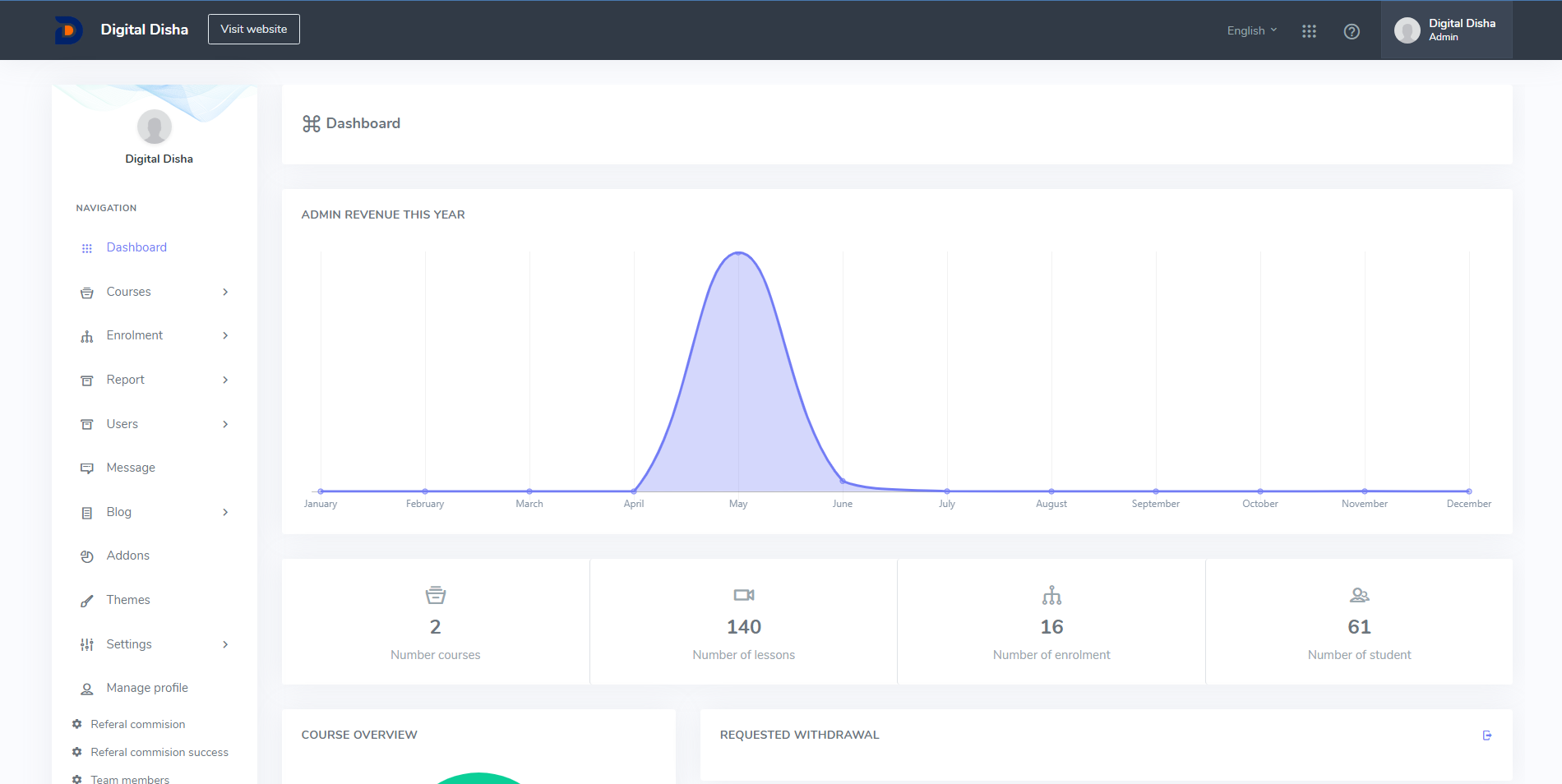The width and height of the screenshot is (1562, 784).
Task: Expand the Settings submenu chevron
Action: (225, 644)
